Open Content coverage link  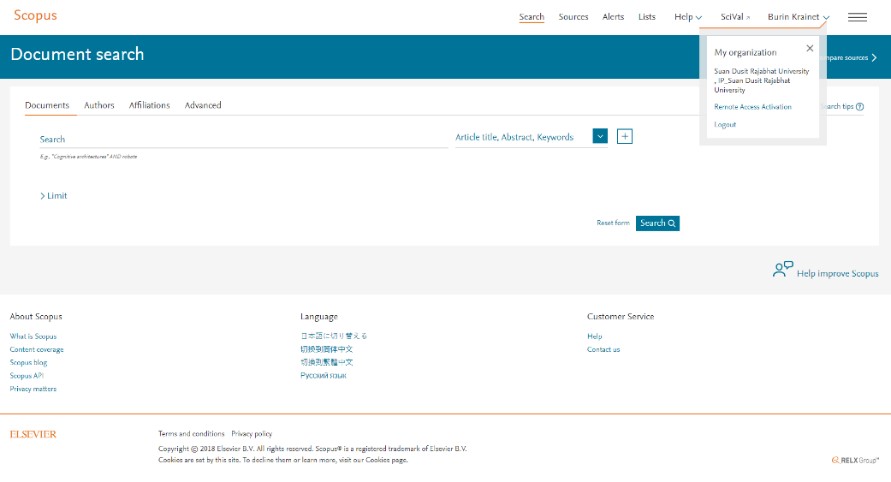pyautogui.click(x=36, y=350)
